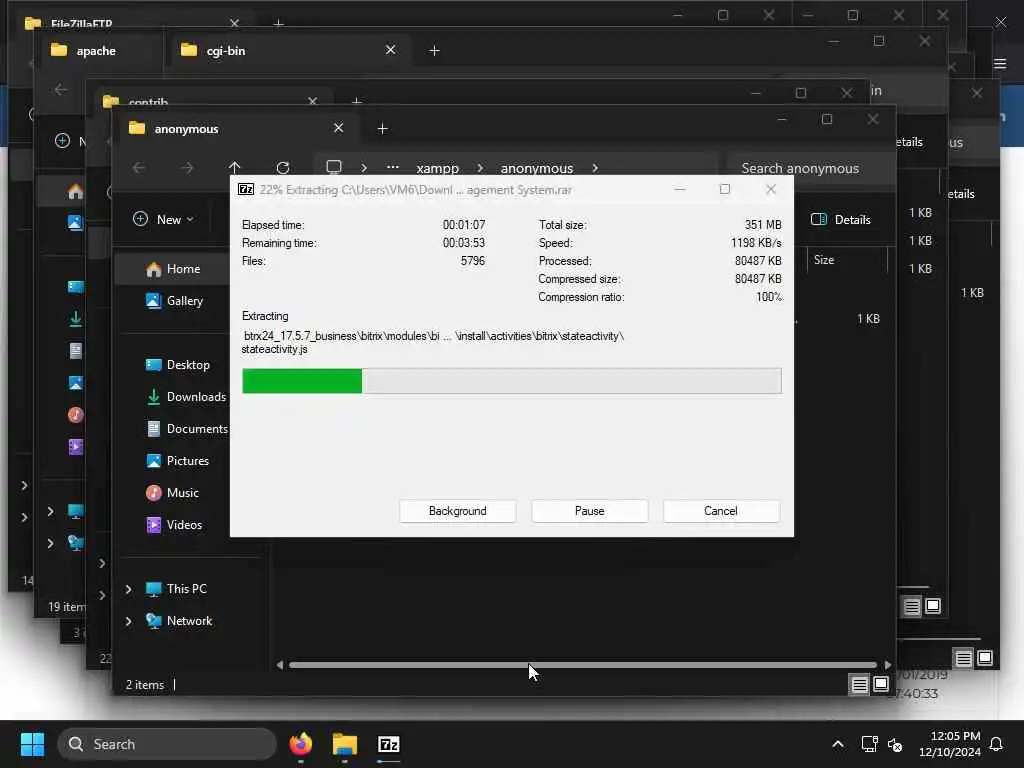
Task: Go back in apache window
Action: coord(61,89)
